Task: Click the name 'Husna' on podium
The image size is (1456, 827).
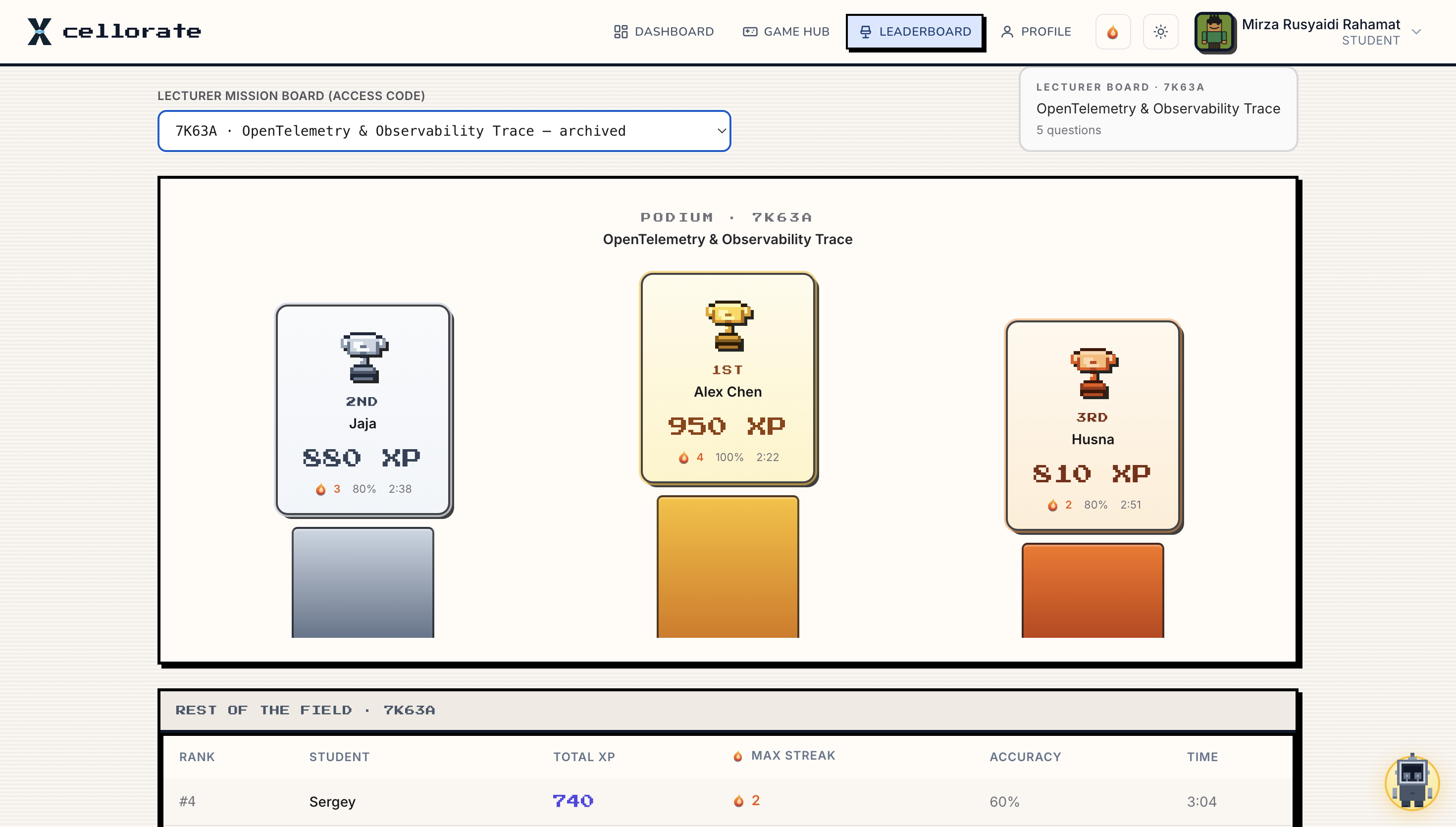Action: coord(1092,440)
